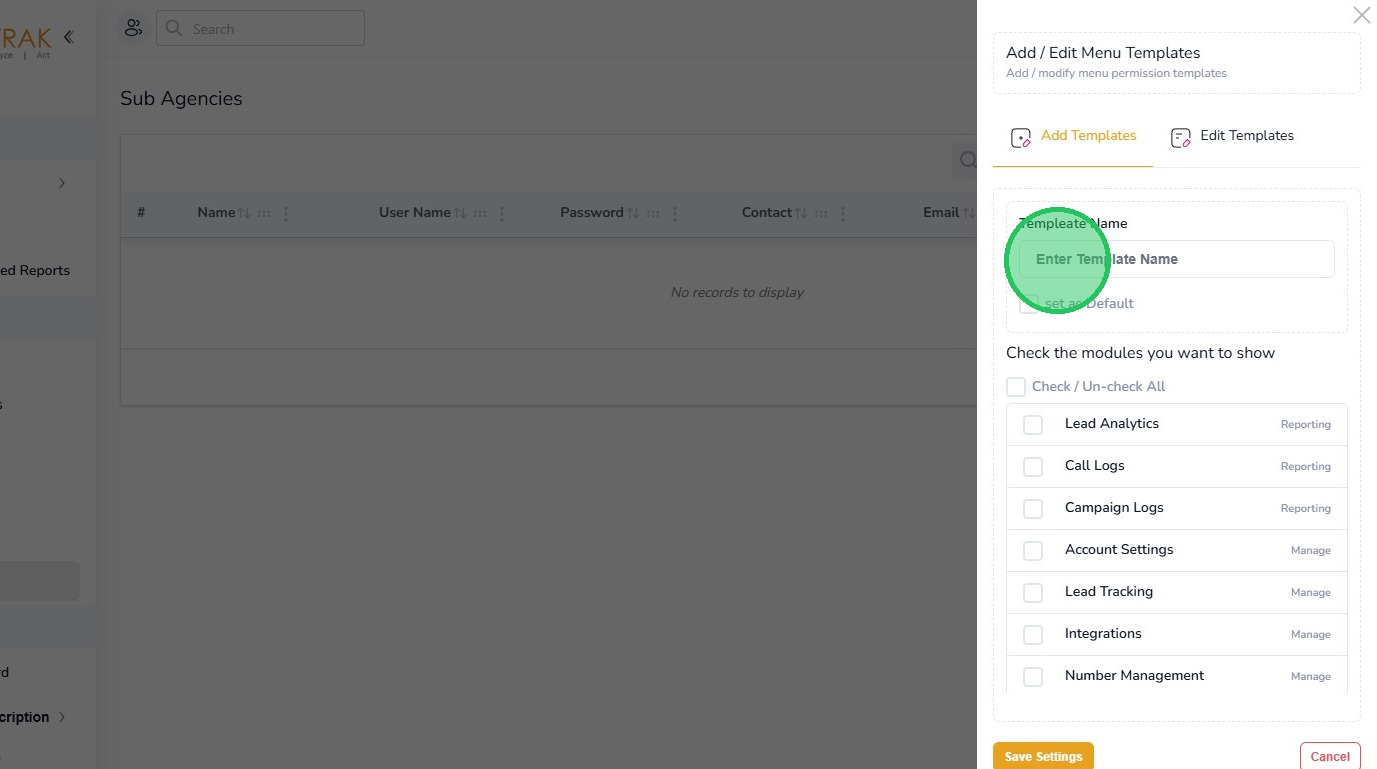Open the Contact column options menu
The height and width of the screenshot is (769, 1377).
coord(843,213)
